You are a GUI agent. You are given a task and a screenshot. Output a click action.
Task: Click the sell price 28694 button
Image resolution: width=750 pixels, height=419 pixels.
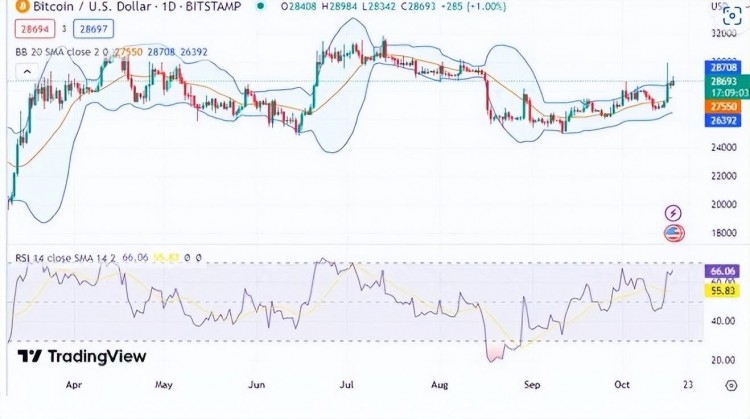[x=35, y=29]
